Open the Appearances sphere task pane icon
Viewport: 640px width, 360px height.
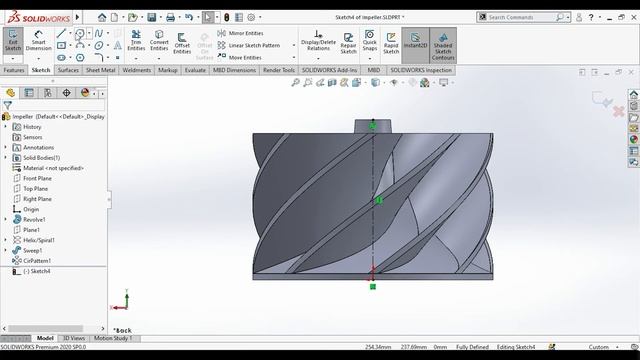pos(633,139)
